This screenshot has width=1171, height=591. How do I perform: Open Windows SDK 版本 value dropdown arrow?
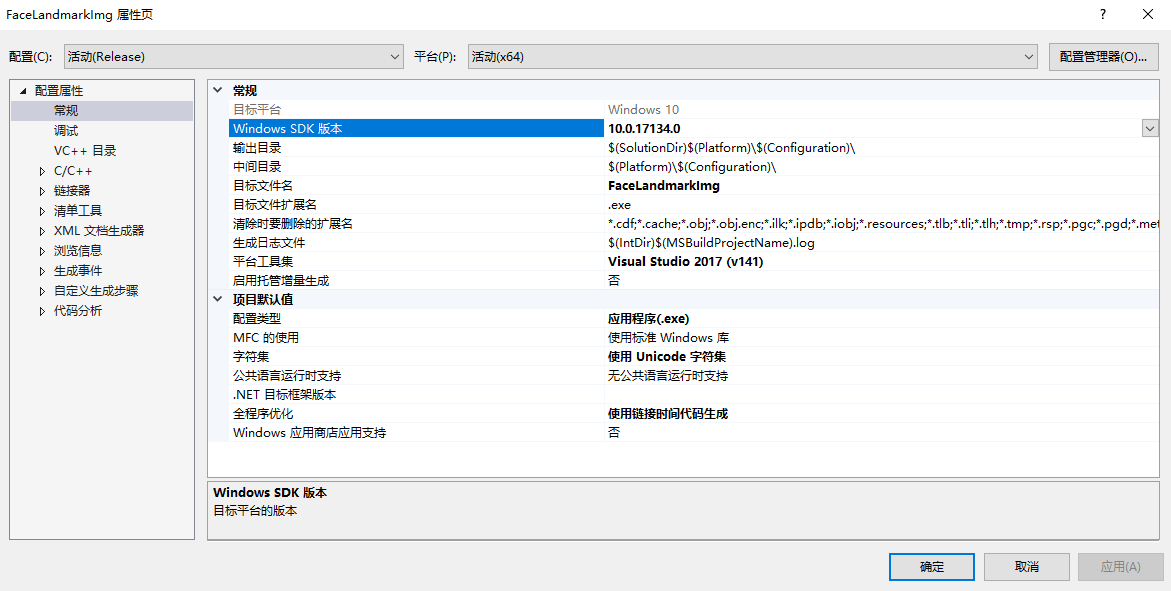(x=1150, y=128)
